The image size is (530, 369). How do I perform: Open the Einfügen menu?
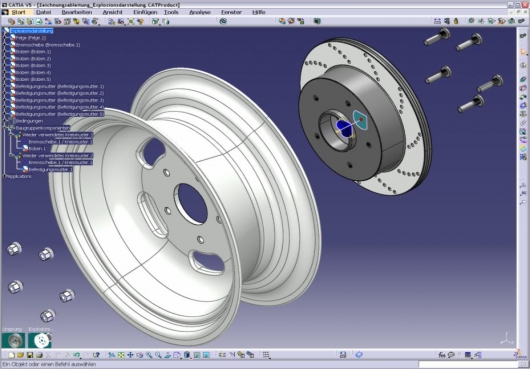(145, 12)
